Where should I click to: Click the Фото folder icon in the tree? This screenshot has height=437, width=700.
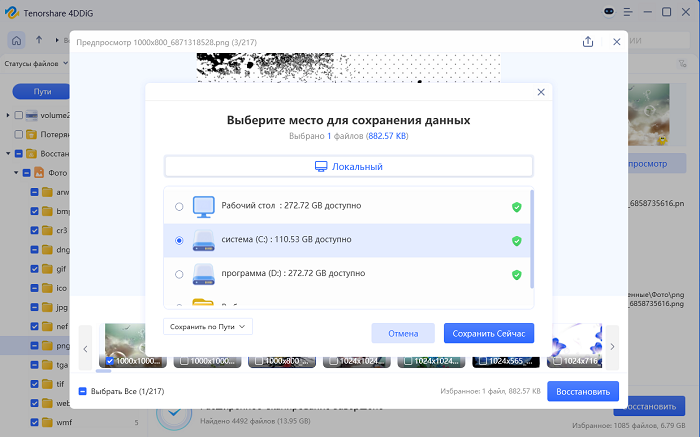coord(39,173)
